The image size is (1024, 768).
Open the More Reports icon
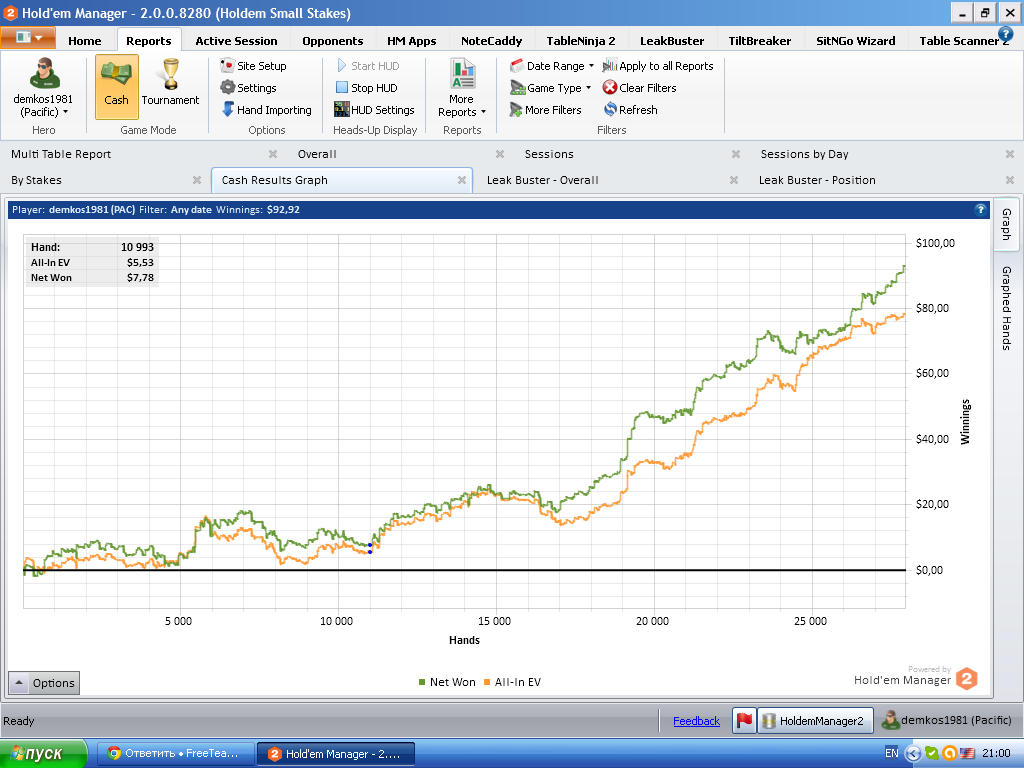point(462,73)
